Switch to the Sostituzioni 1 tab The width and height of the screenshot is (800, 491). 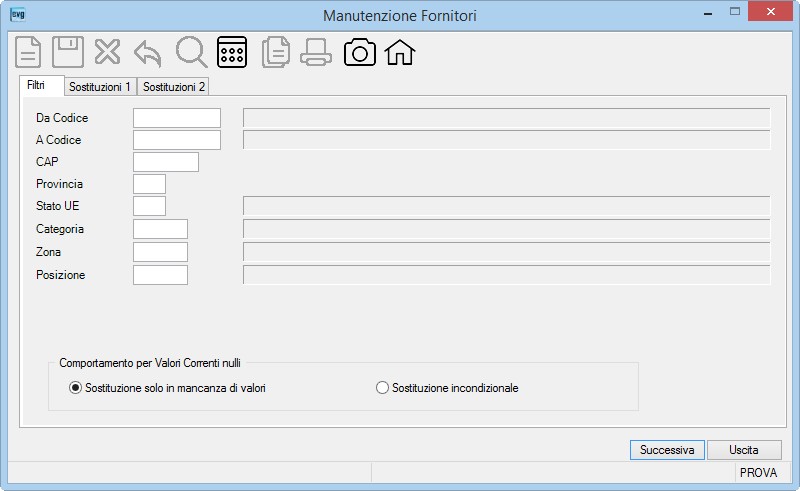pyautogui.click(x=100, y=87)
